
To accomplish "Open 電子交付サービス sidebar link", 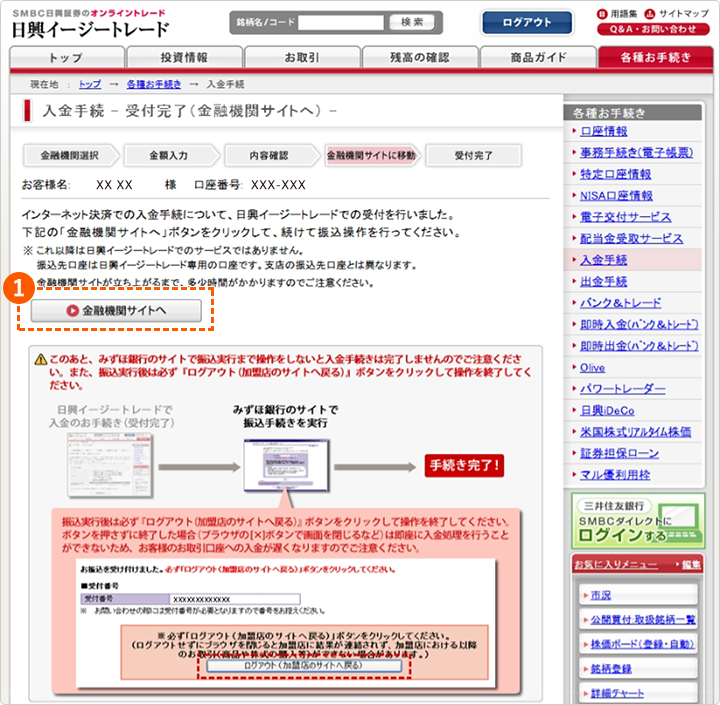I will 625,217.
